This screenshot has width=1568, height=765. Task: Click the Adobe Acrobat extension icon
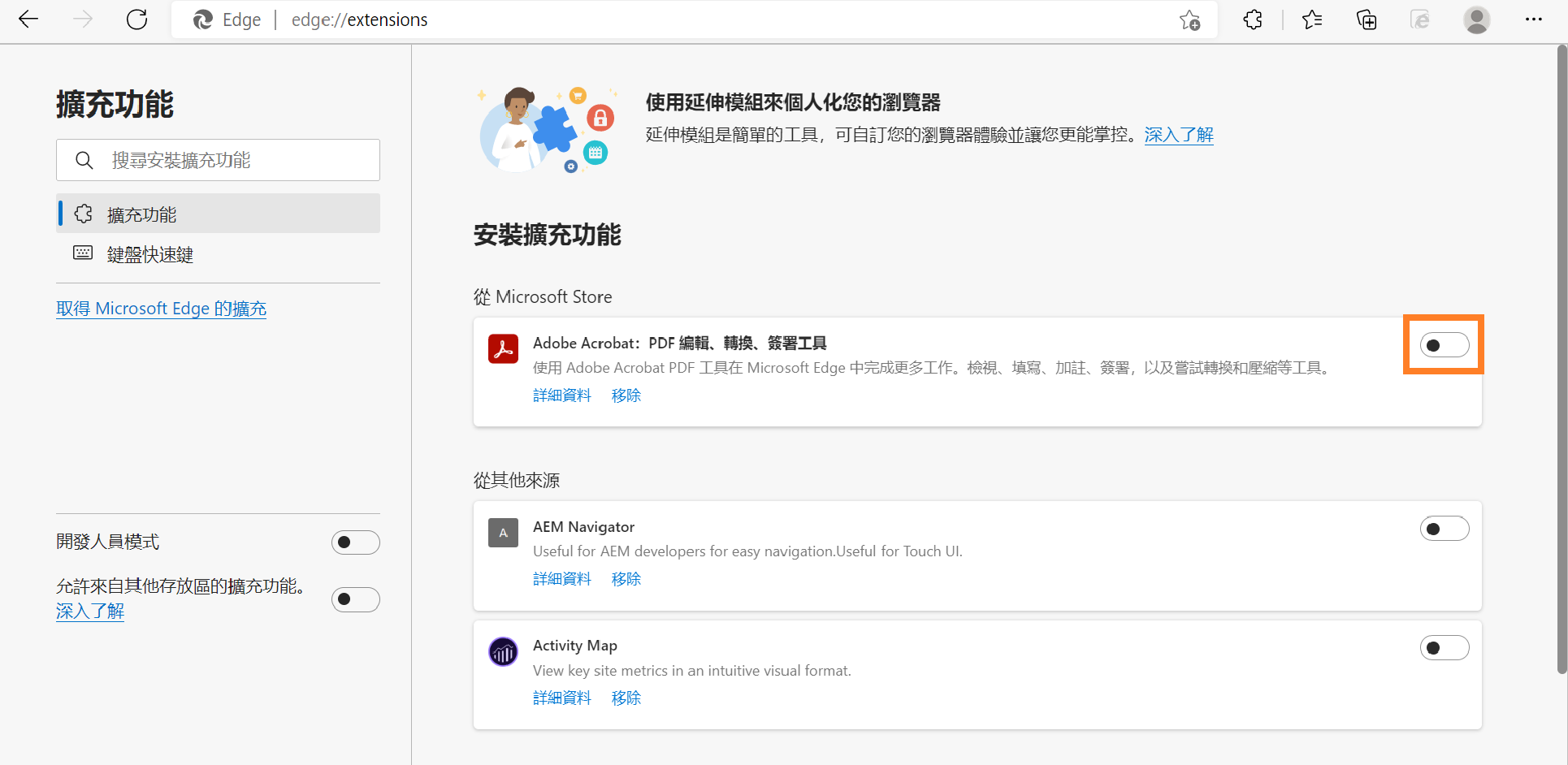[x=503, y=348]
